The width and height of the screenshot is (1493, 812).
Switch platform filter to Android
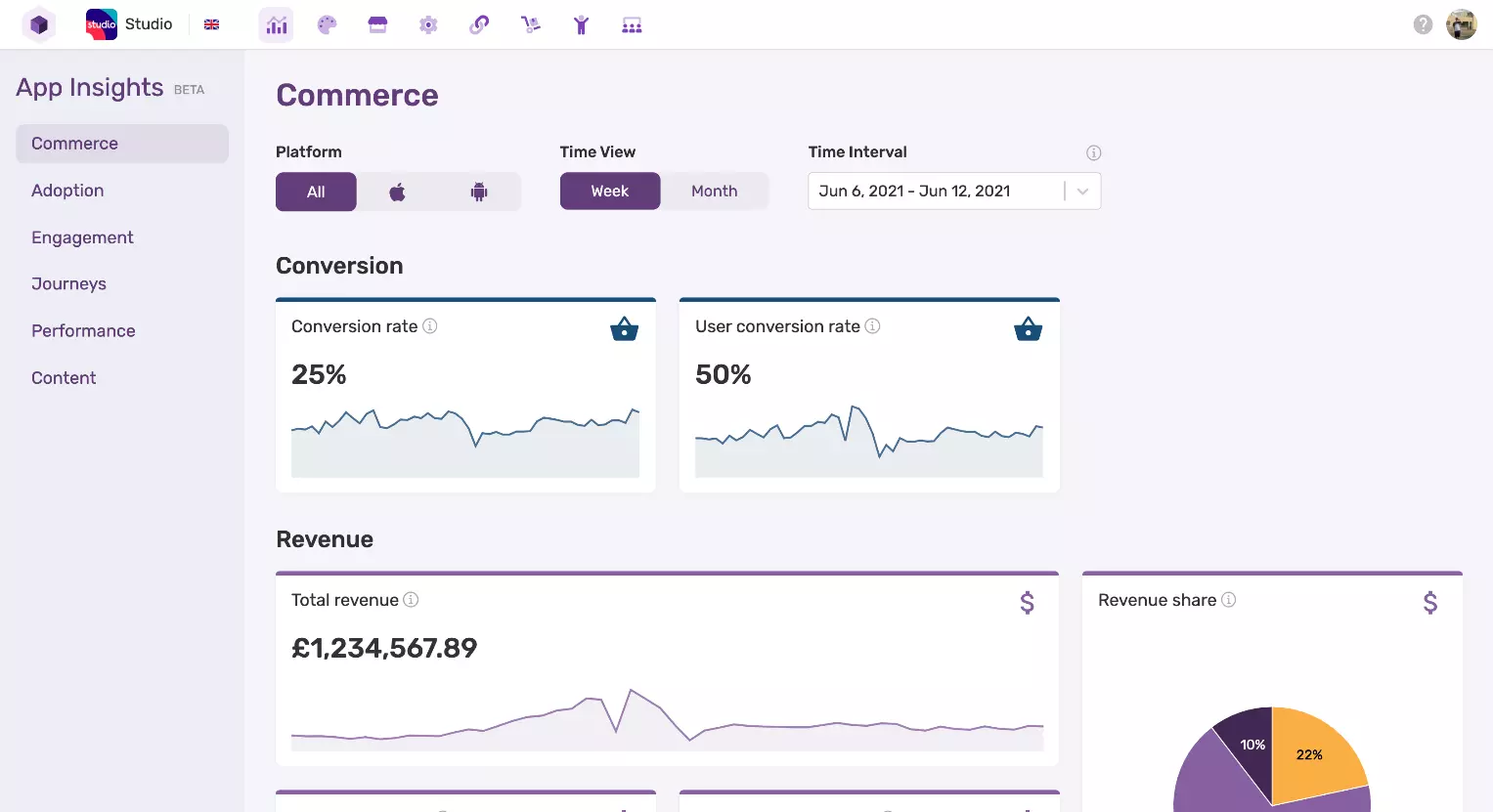tap(478, 192)
